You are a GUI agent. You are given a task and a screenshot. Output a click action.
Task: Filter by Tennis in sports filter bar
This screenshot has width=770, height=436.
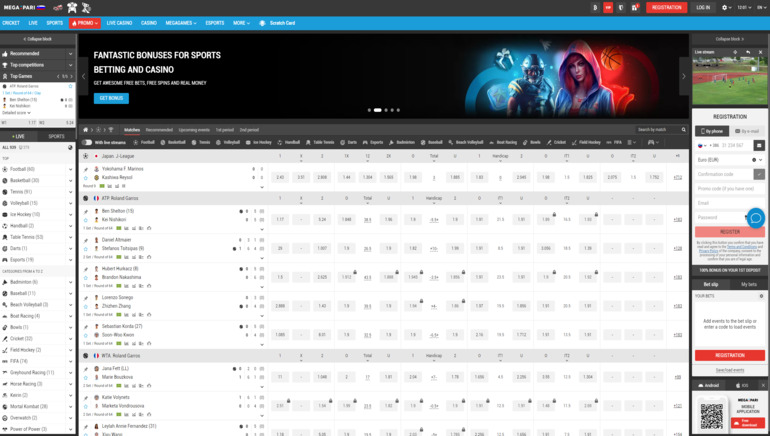(201, 142)
